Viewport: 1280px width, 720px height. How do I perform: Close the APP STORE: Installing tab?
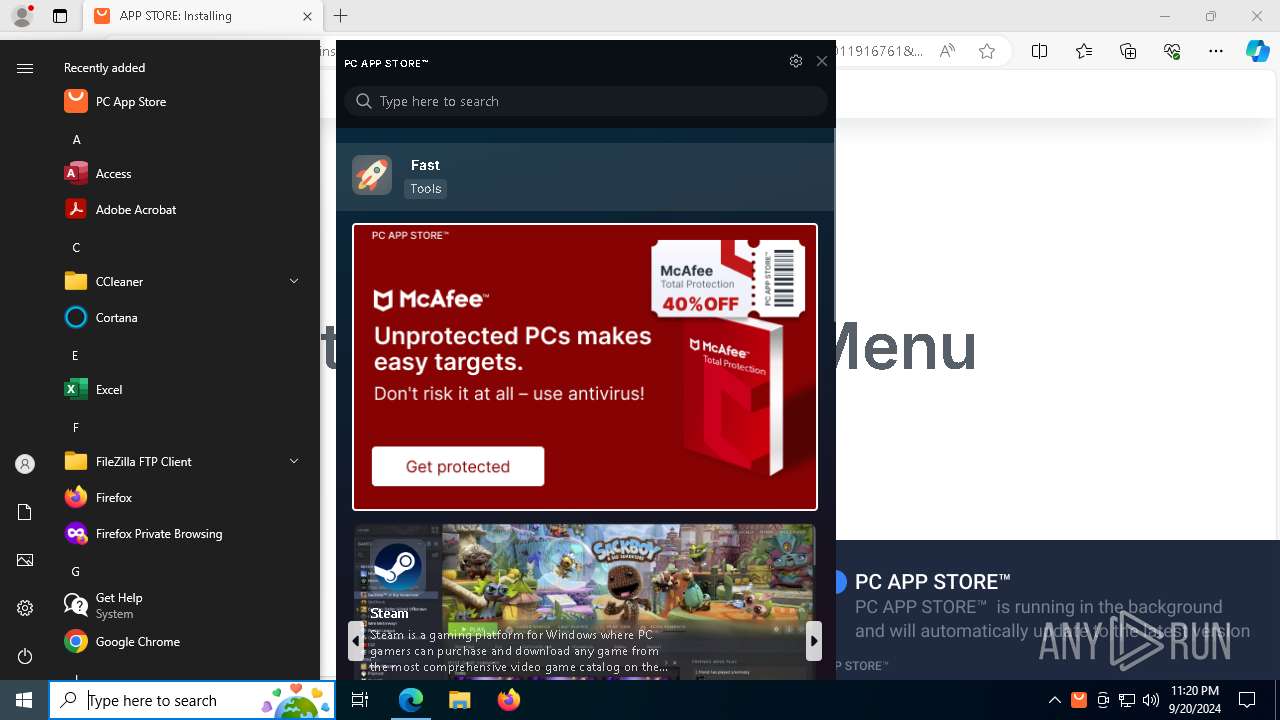[x=307, y=16]
